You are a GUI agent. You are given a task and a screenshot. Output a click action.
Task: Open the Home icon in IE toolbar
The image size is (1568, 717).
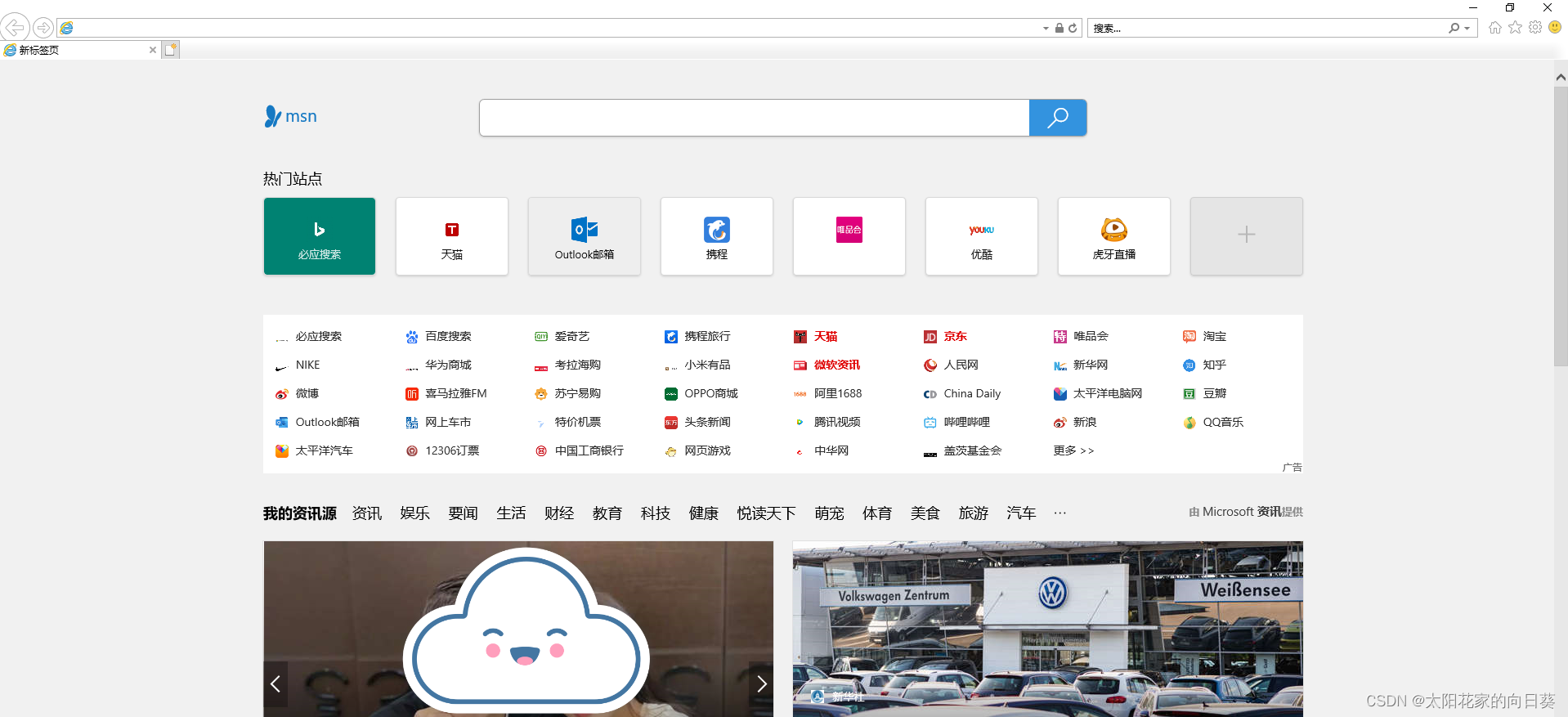coord(1495,27)
